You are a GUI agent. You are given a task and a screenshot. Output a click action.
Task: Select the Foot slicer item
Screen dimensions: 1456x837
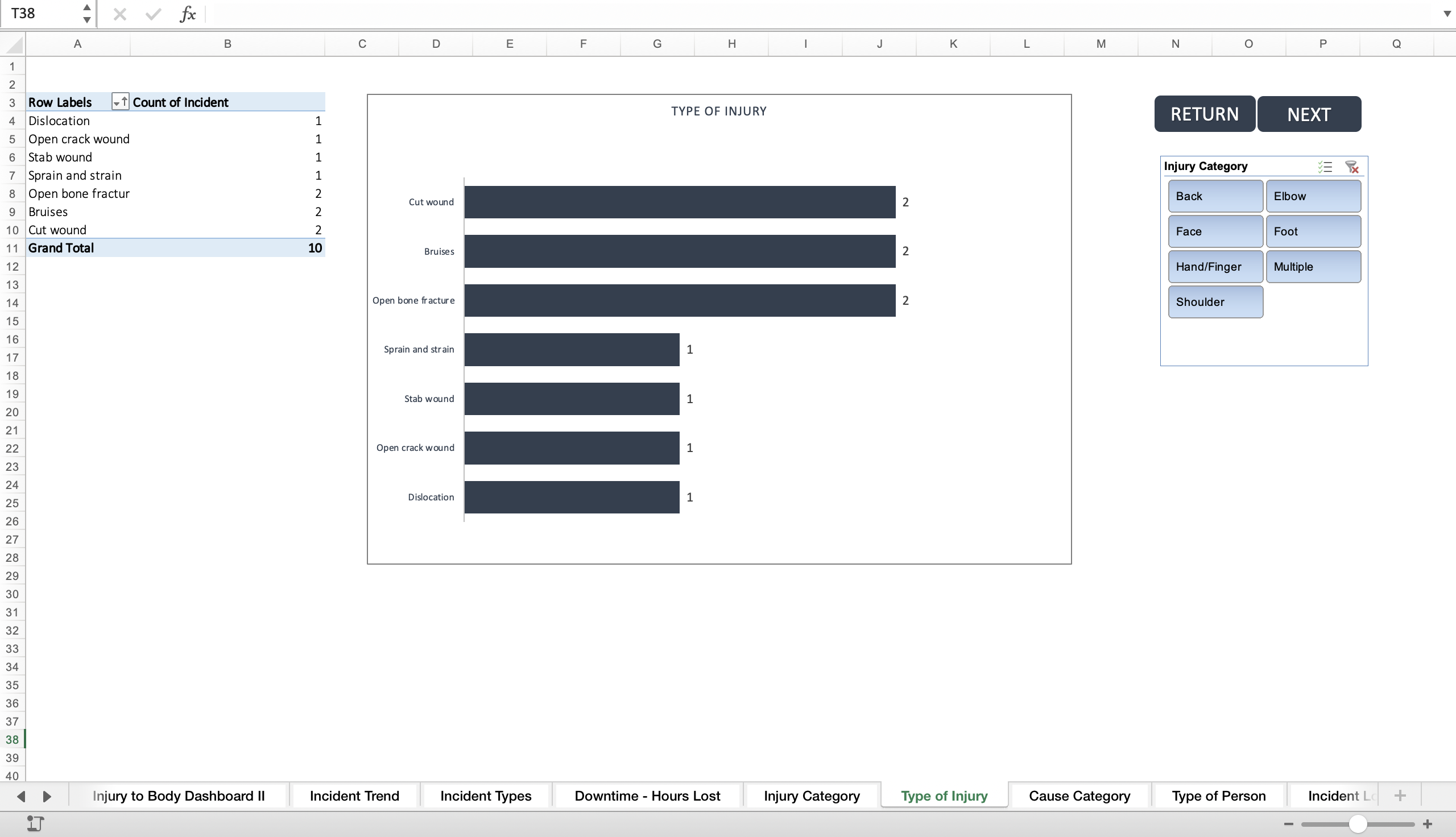point(1313,231)
